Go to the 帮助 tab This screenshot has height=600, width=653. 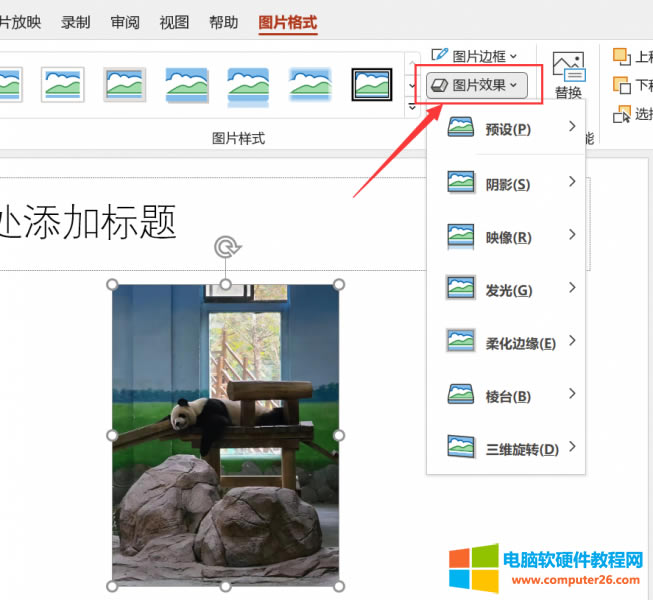pyautogui.click(x=224, y=22)
